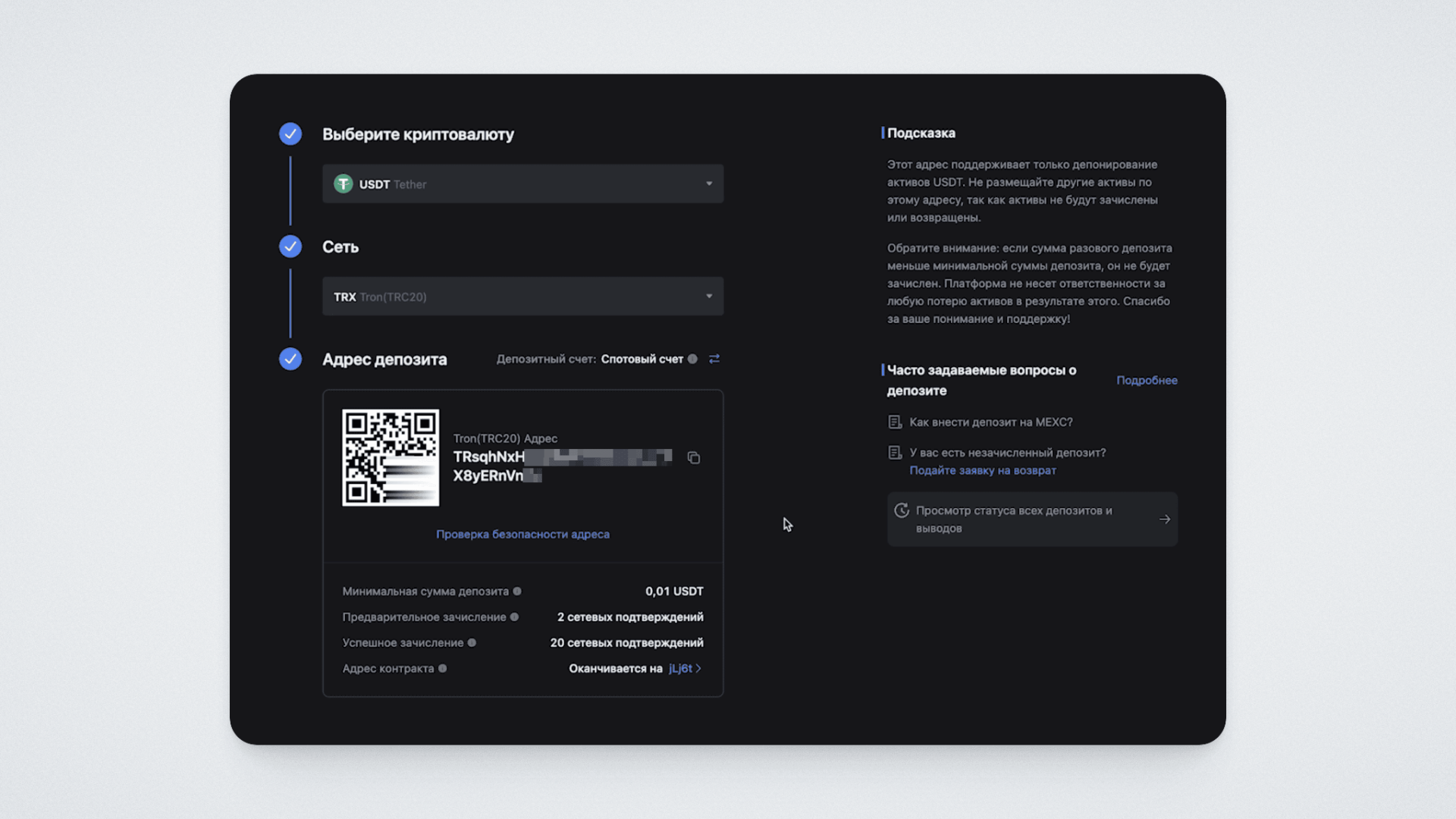The image size is (1456, 819).
Task: Click info icon beside Минимальная сумма депозита
Action: tap(517, 591)
